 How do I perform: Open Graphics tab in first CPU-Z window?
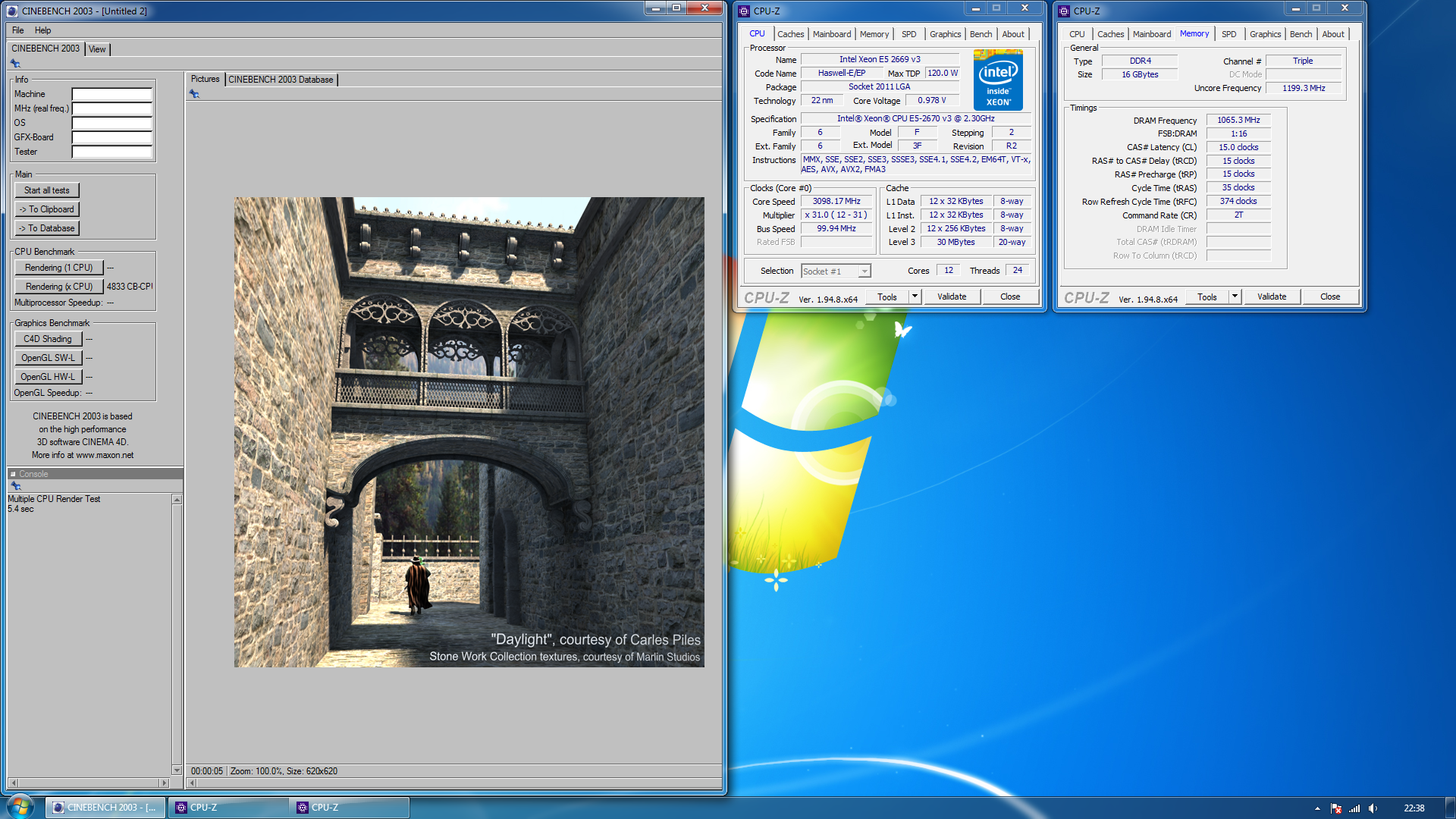coord(946,34)
